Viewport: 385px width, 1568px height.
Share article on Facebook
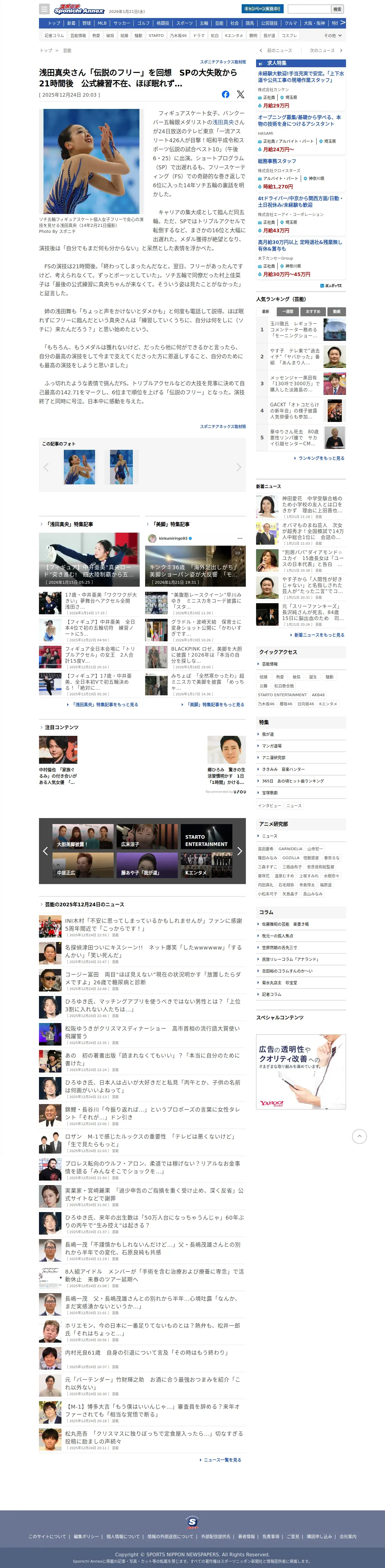click(226, 94)
